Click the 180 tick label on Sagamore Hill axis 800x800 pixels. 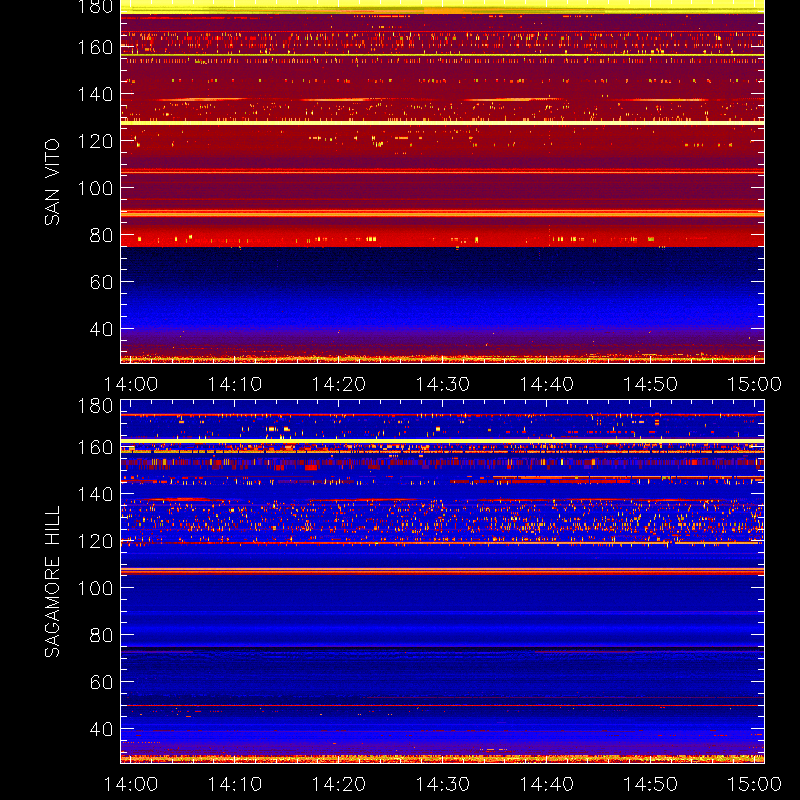[x=95, y=406]
